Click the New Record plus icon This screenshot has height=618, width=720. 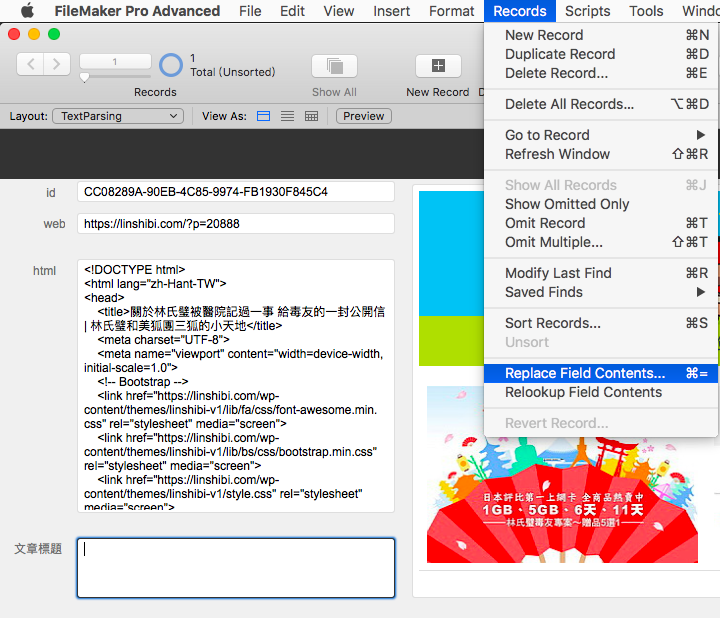(438, 66)
